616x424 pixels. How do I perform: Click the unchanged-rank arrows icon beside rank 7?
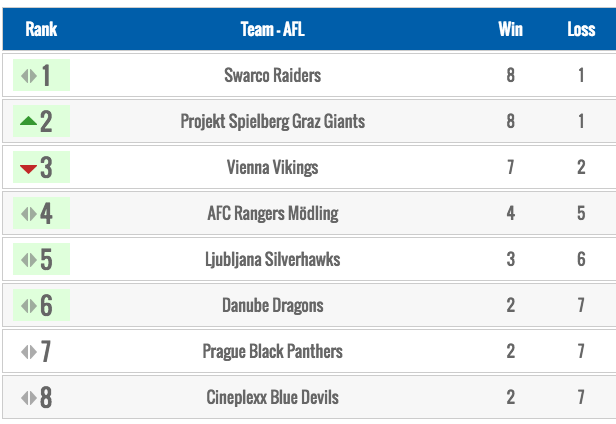(x=28, y=352)
